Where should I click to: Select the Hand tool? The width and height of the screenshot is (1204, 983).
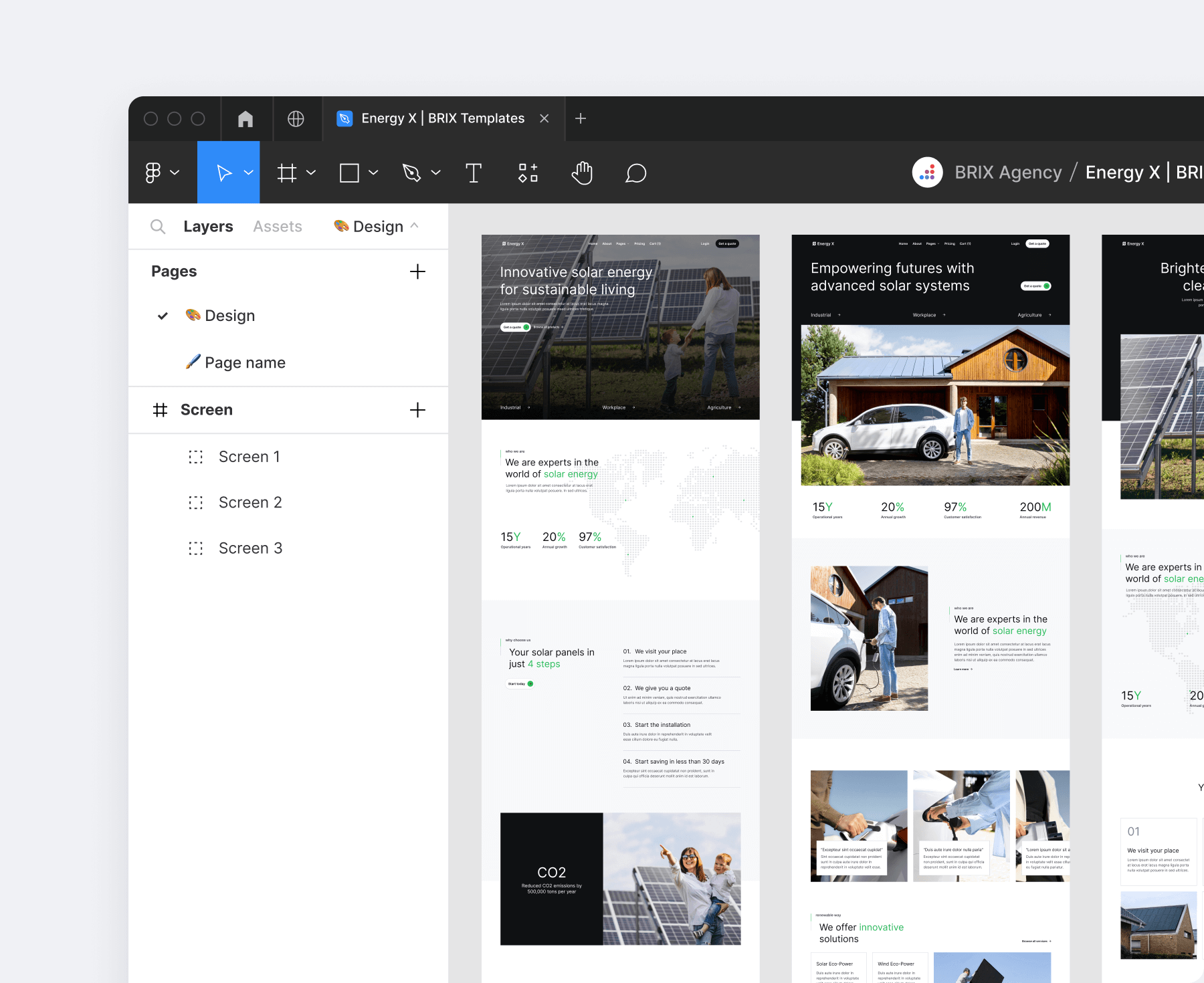coord(581,173)
